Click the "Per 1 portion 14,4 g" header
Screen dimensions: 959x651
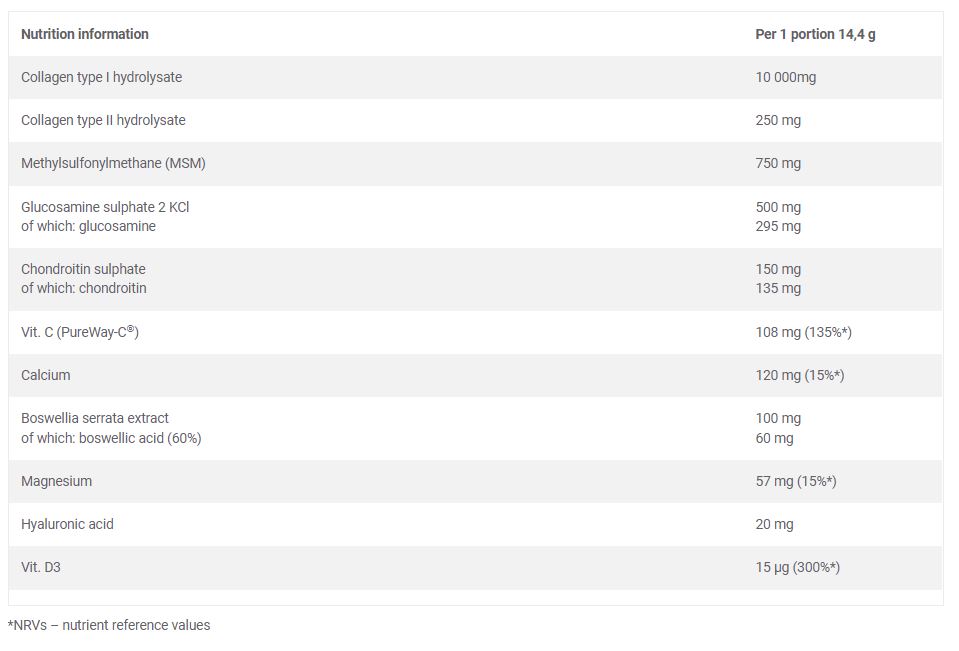(815, 34)
